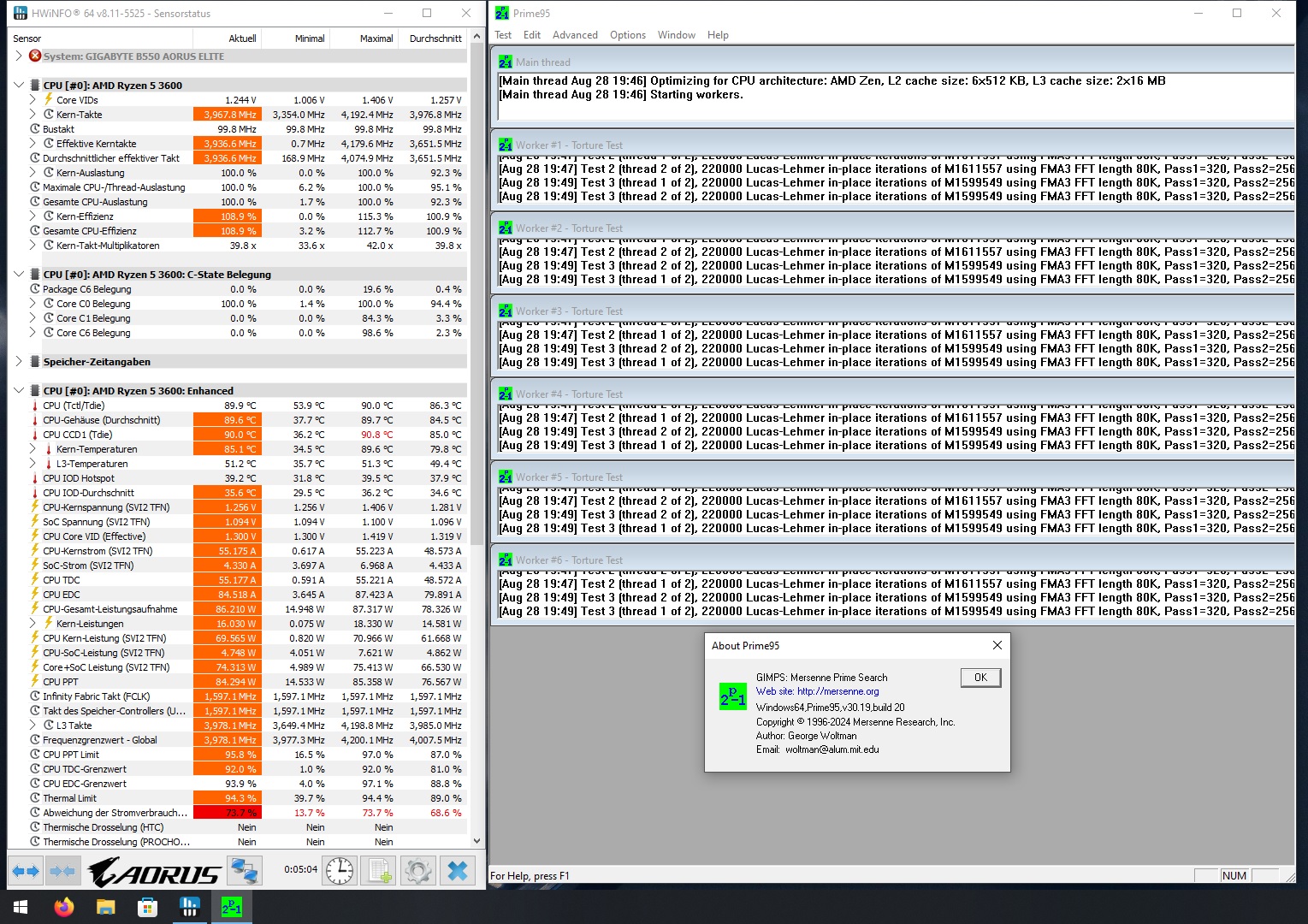The height and width of the screenshot is (924, 1308).
Task: Open mersenne.org web site link
Action: 817,691
